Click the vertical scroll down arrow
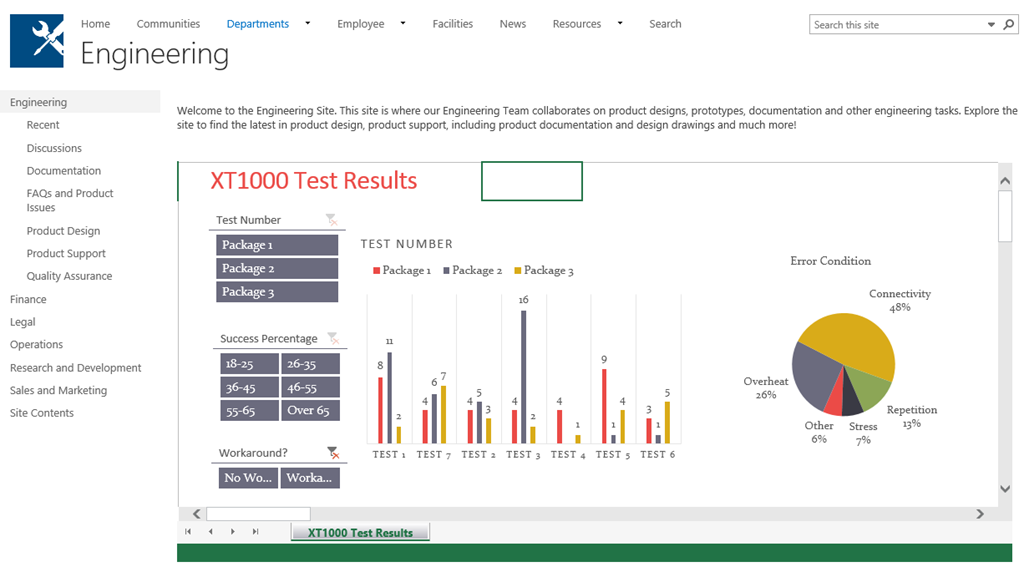The image size is (1024, 572). pyautogui.click(x=1005, y=488)
